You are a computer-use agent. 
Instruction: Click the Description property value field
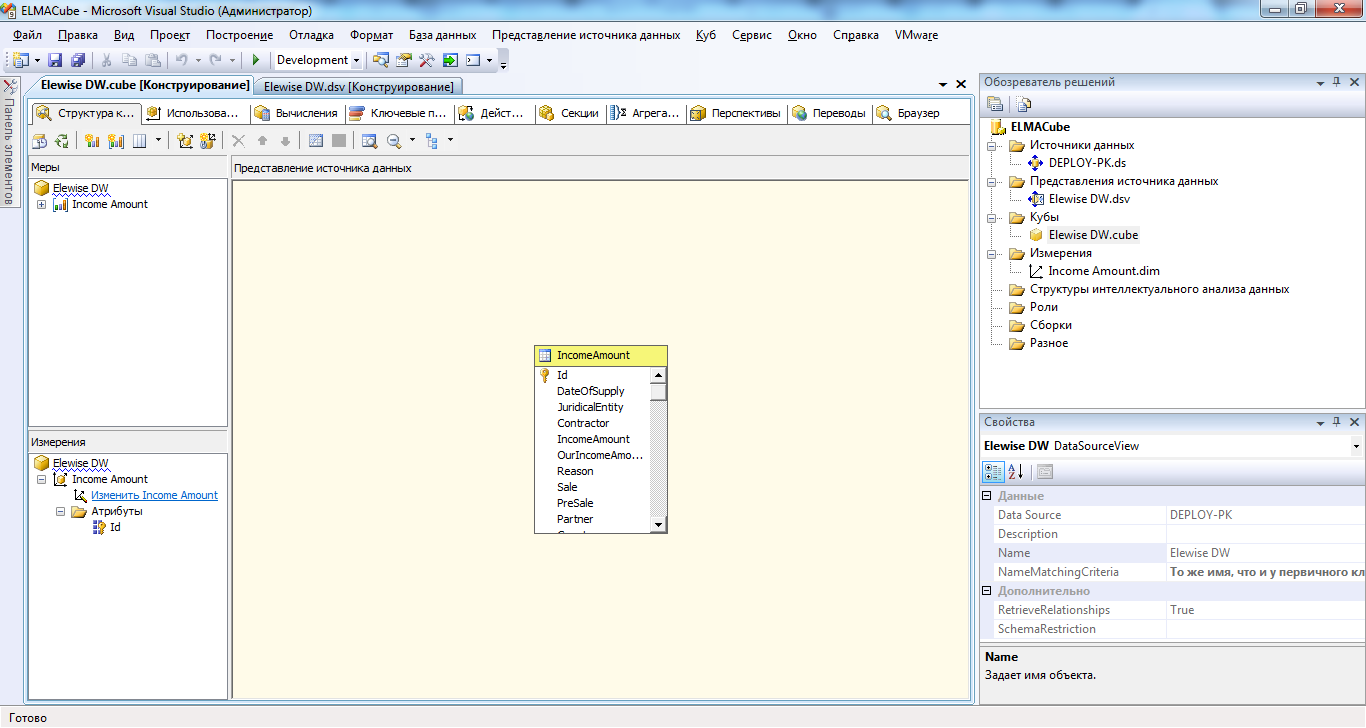coord(1264,534)
